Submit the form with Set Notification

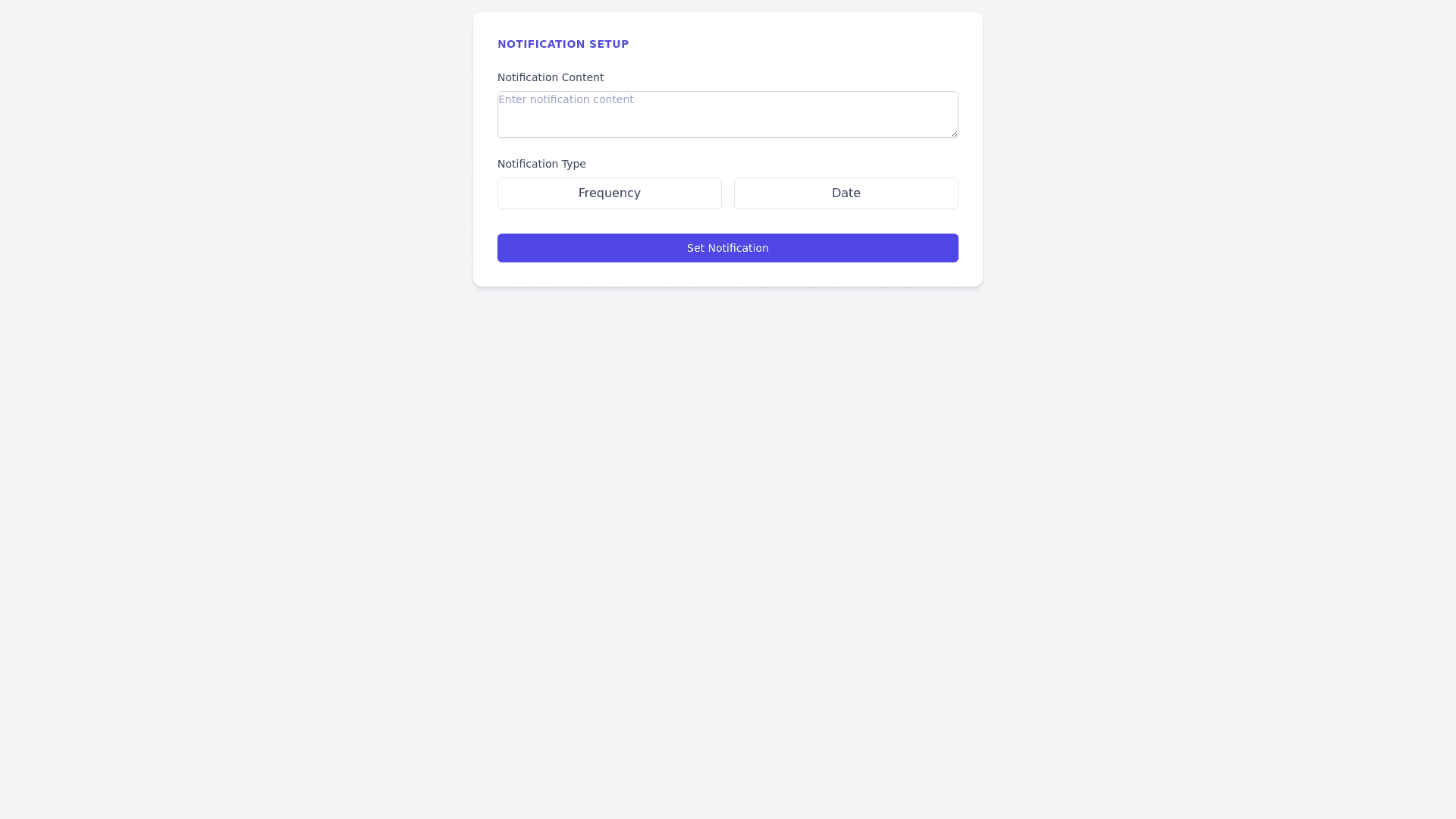(x=727, y=248)
